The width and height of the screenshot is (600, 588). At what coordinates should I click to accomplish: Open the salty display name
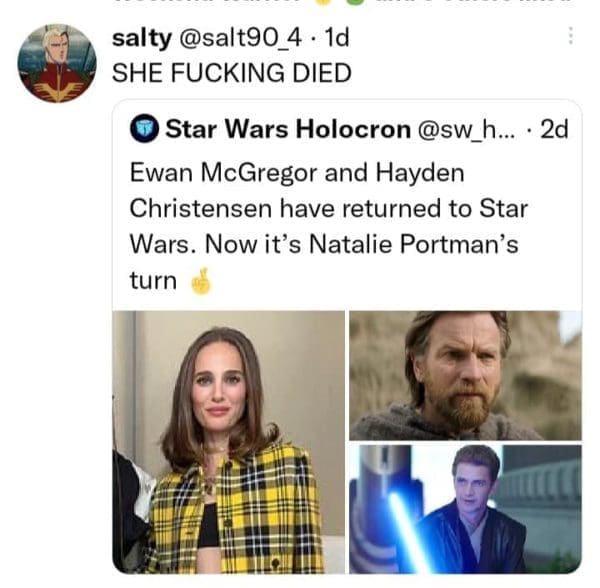click(142, 38)
